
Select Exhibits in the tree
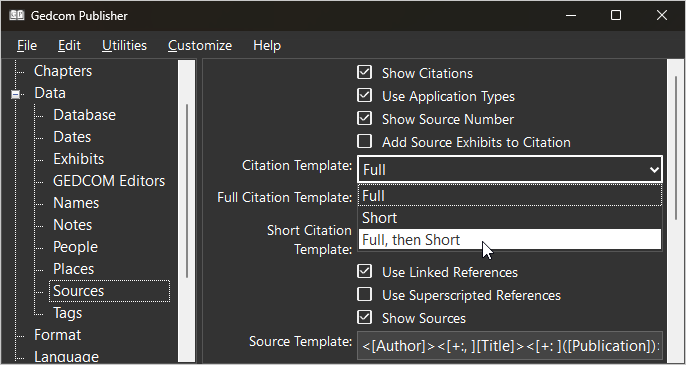click(x=79, y=159)
